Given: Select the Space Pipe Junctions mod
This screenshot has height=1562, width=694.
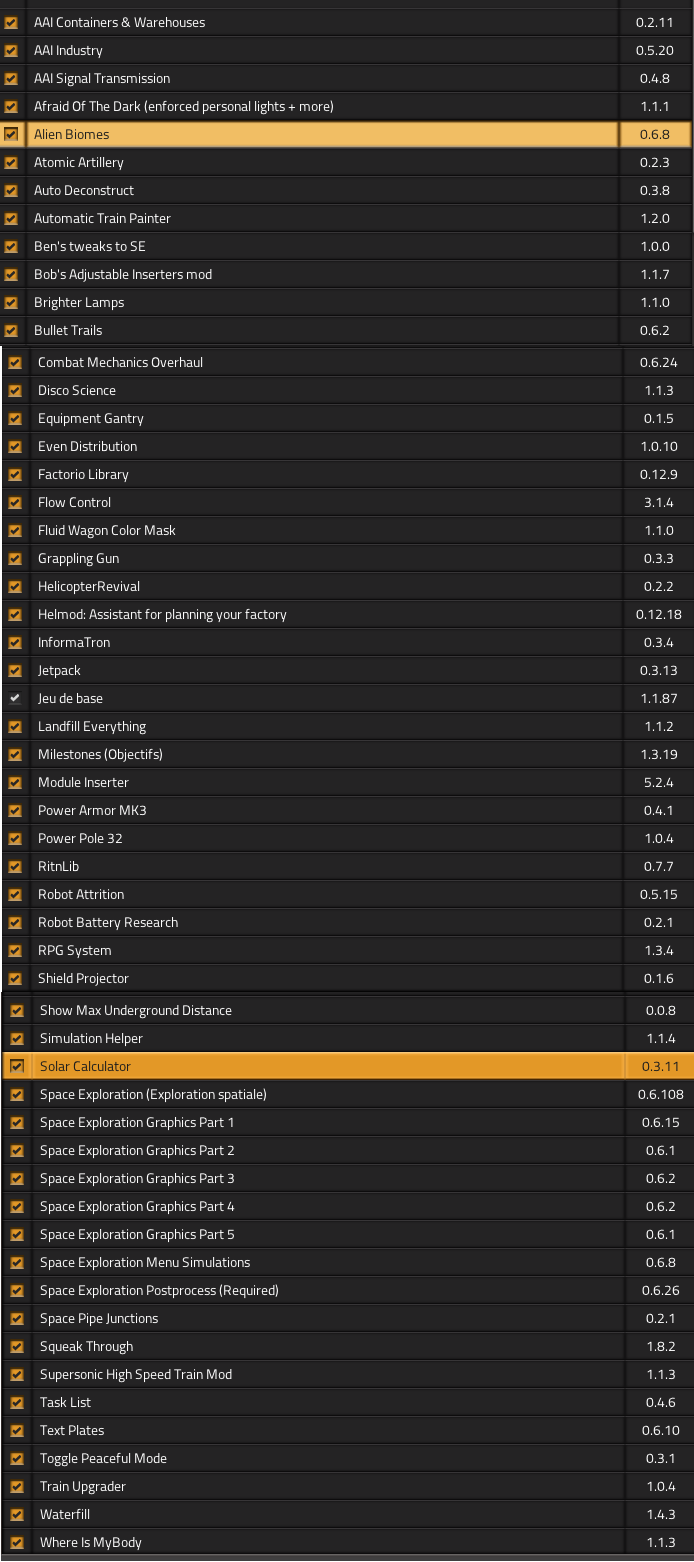Looking at the screenshot, I should [x=328, y=1318].
